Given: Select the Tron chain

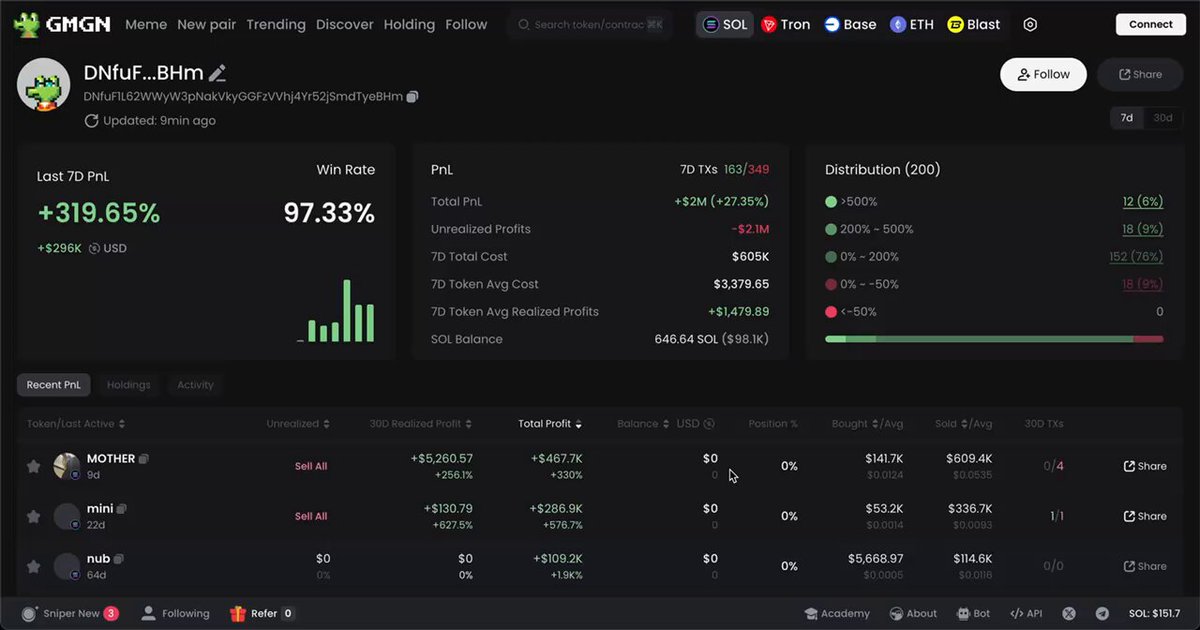Looking at the screenshot, I should click(x=785, y=25).
